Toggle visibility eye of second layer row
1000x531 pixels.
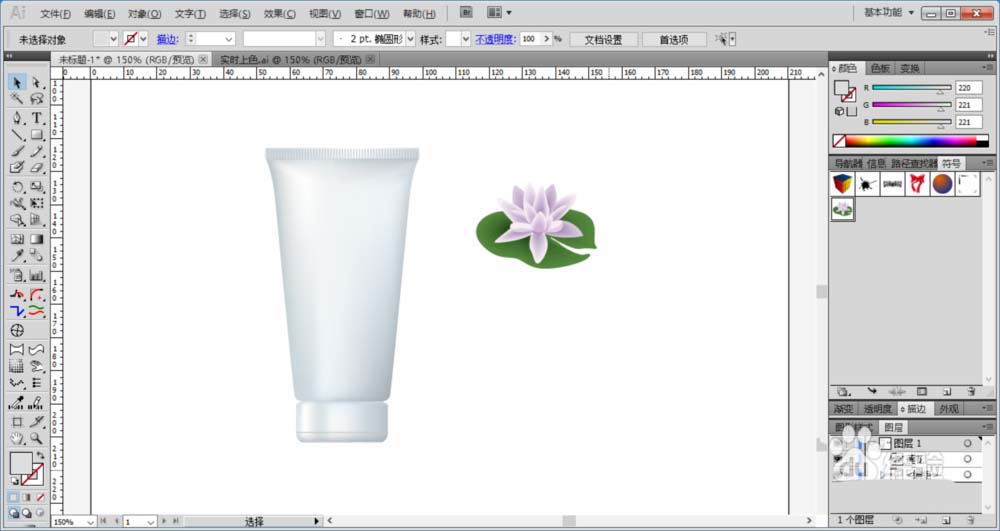[x=838, y=459]
